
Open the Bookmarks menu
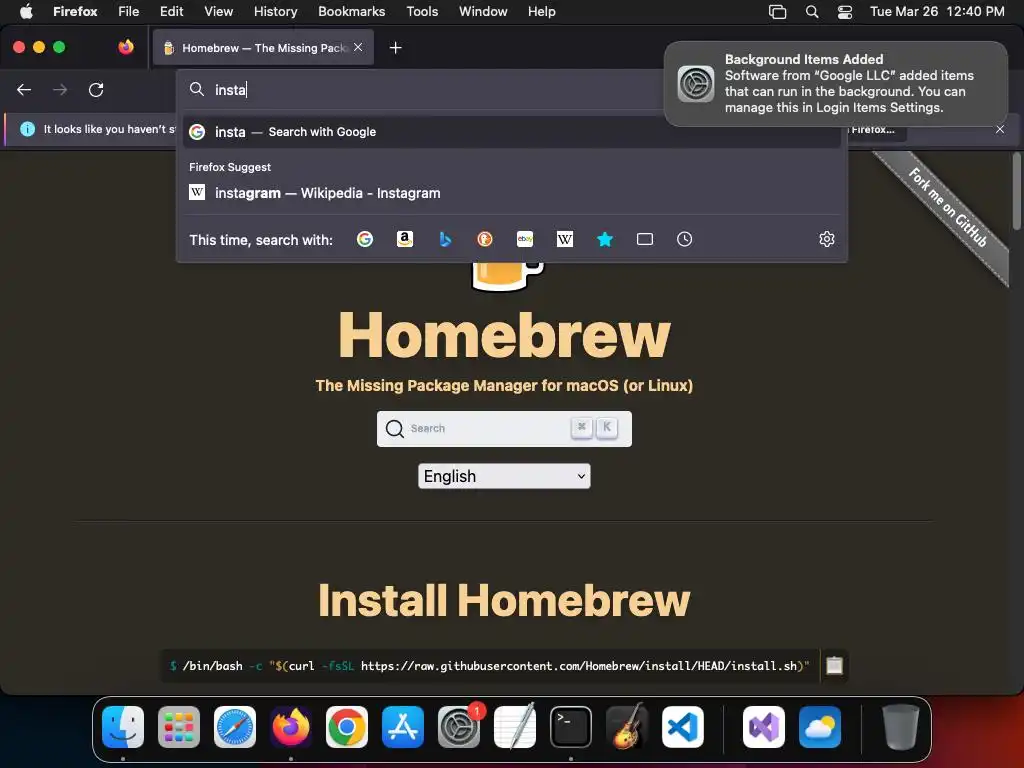(351, 11)
